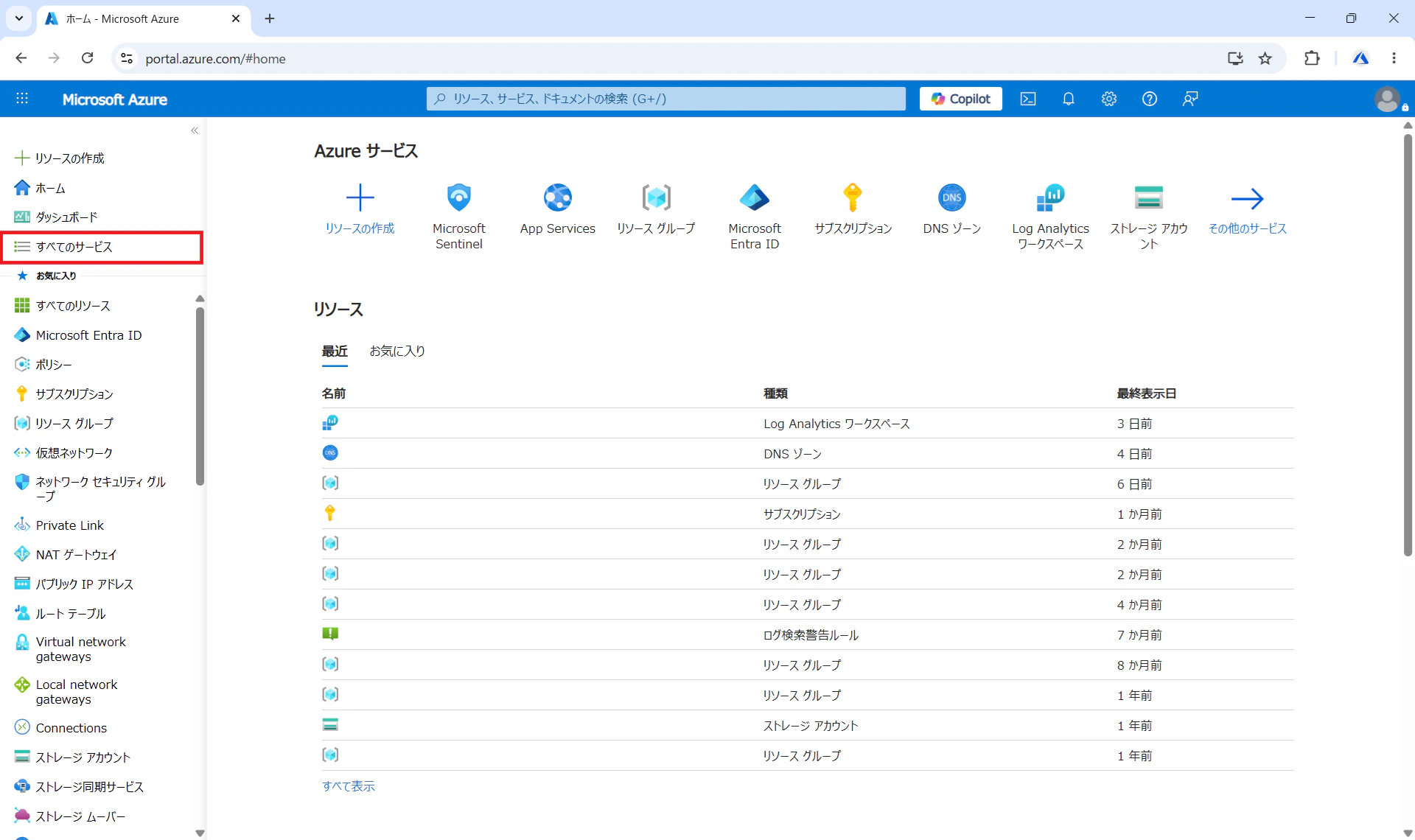Open すべてのサービス in the sidebar

coord(103,247)
